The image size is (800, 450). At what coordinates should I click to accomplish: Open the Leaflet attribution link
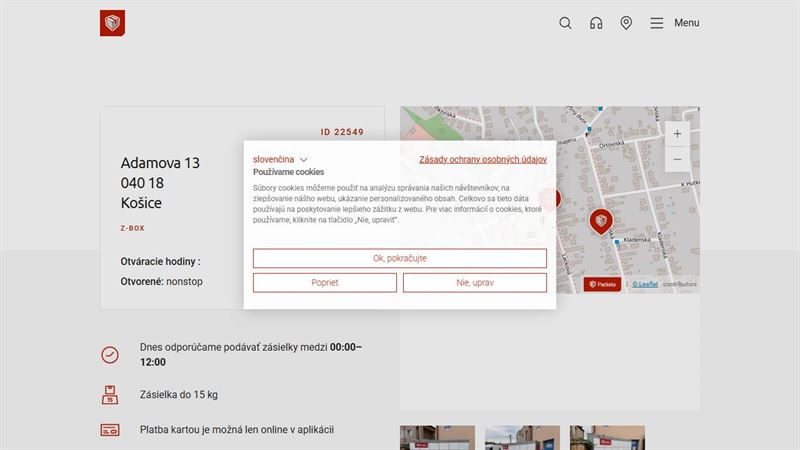coord(645,284)
